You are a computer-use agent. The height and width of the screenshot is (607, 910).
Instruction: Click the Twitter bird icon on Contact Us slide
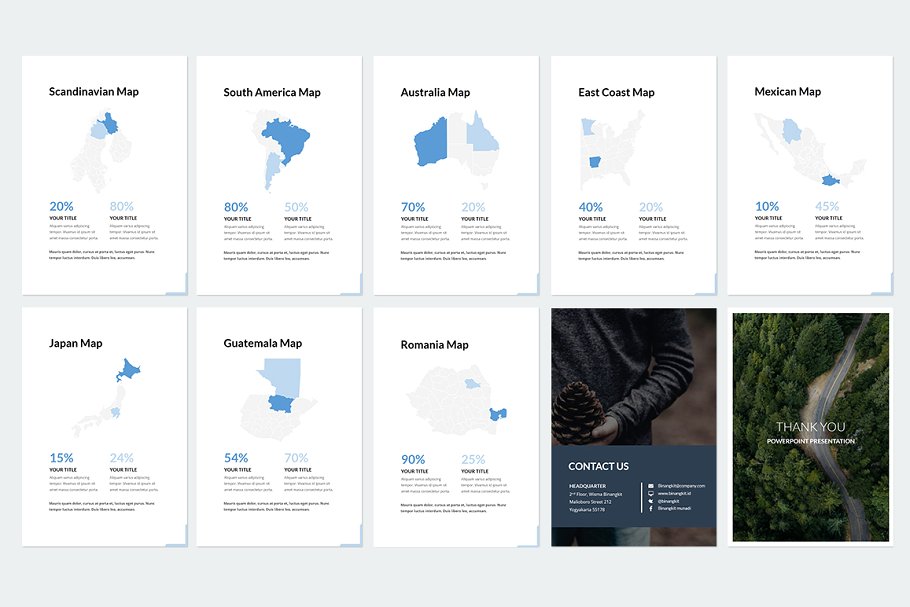(651, 501)
